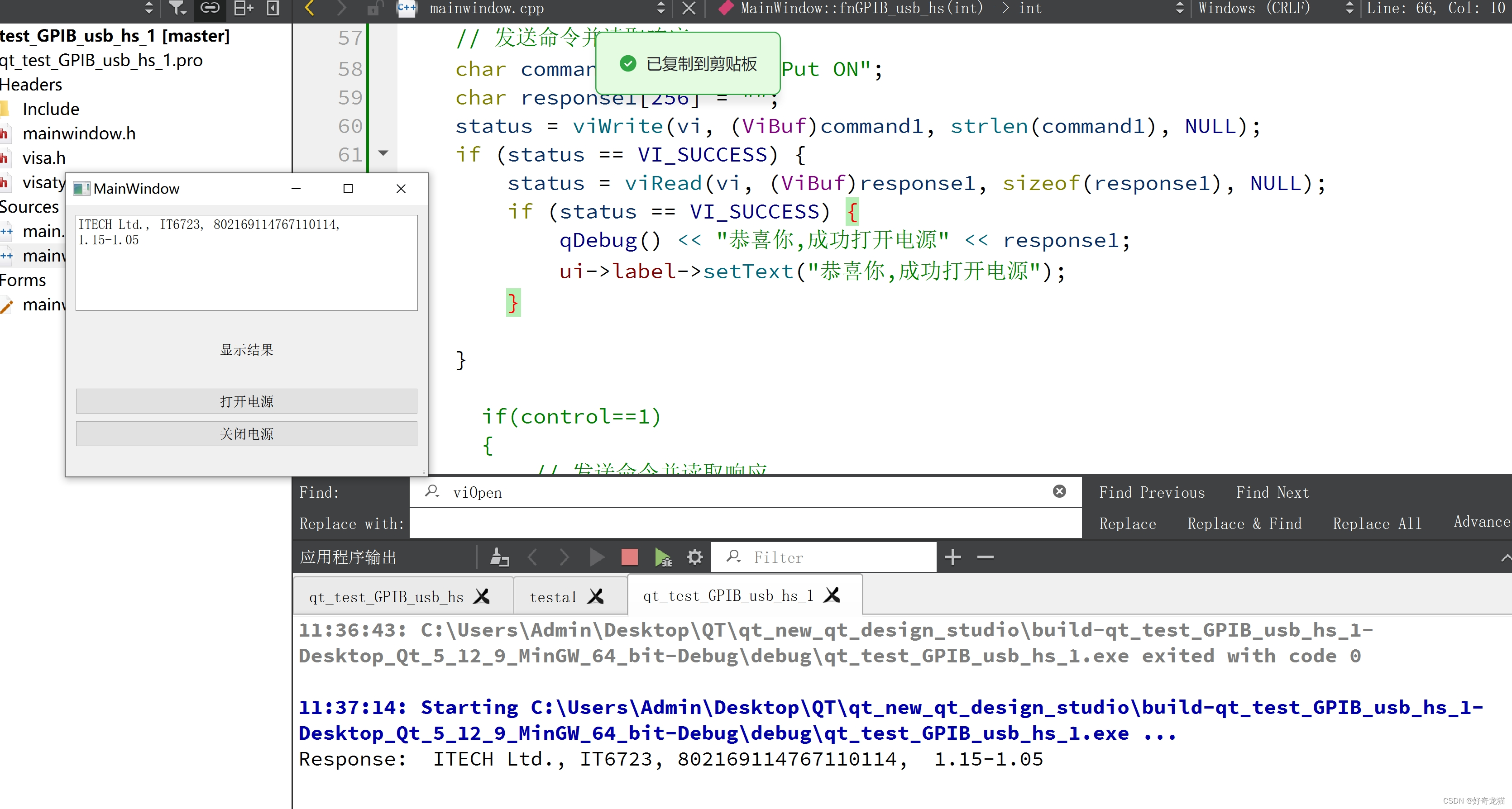Switch to the testa1 output tab
This screenshot has height=809, width=1512.
pos(553,597)
